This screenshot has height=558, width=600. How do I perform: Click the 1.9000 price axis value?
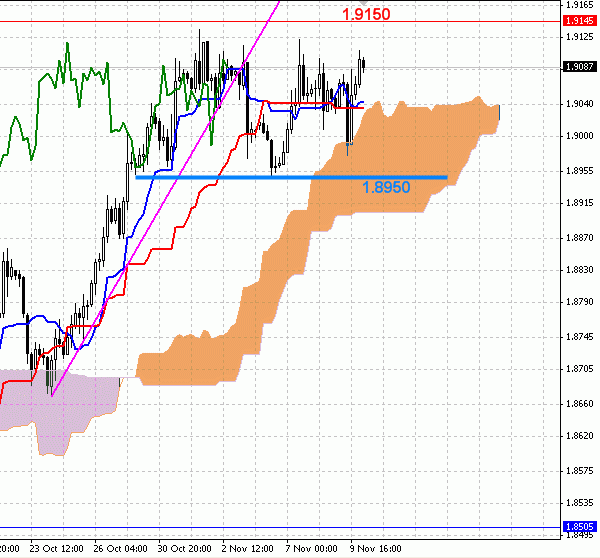tap(579, 136)
